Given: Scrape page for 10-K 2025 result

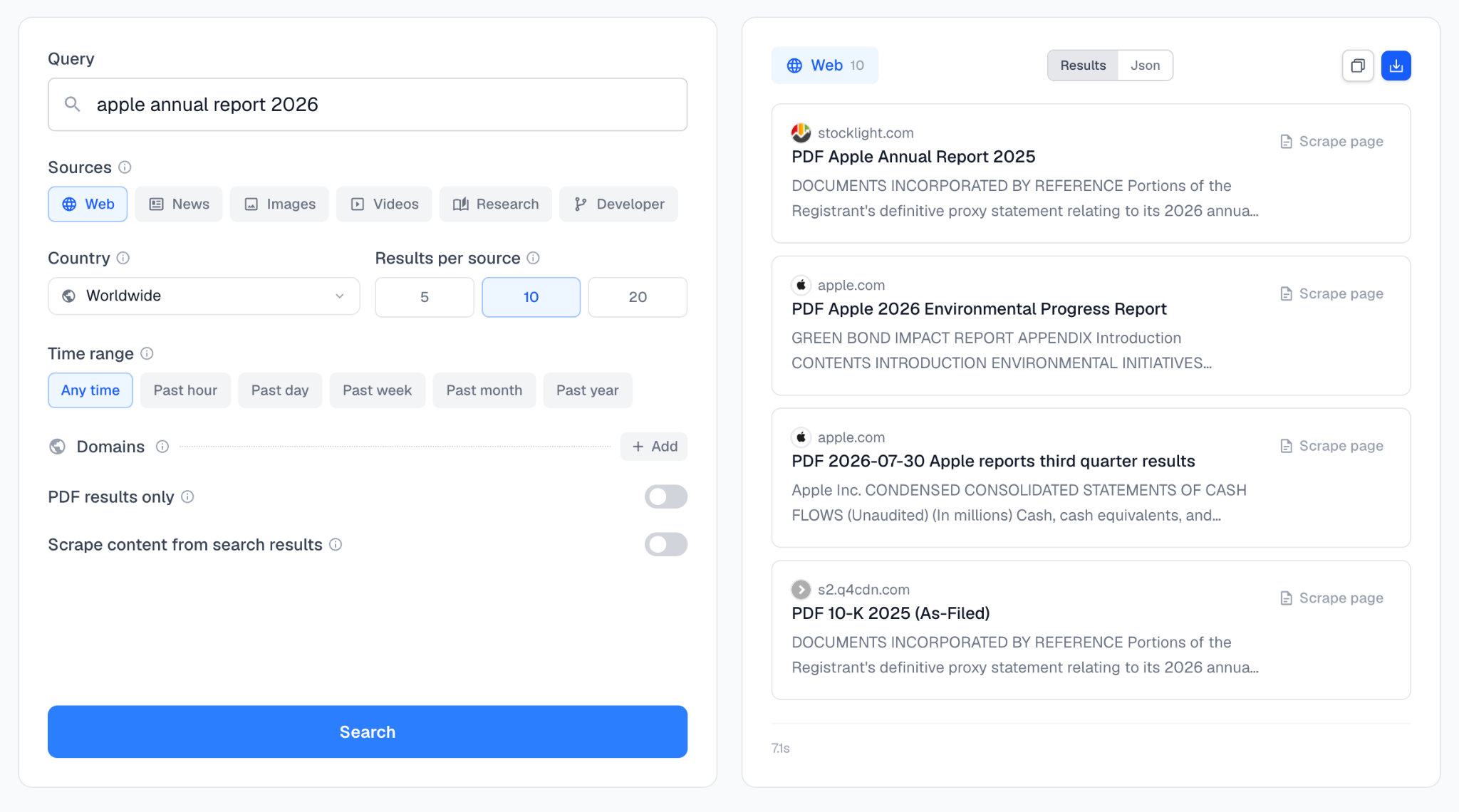Looking at the screenshot, I should (1331, 598).
